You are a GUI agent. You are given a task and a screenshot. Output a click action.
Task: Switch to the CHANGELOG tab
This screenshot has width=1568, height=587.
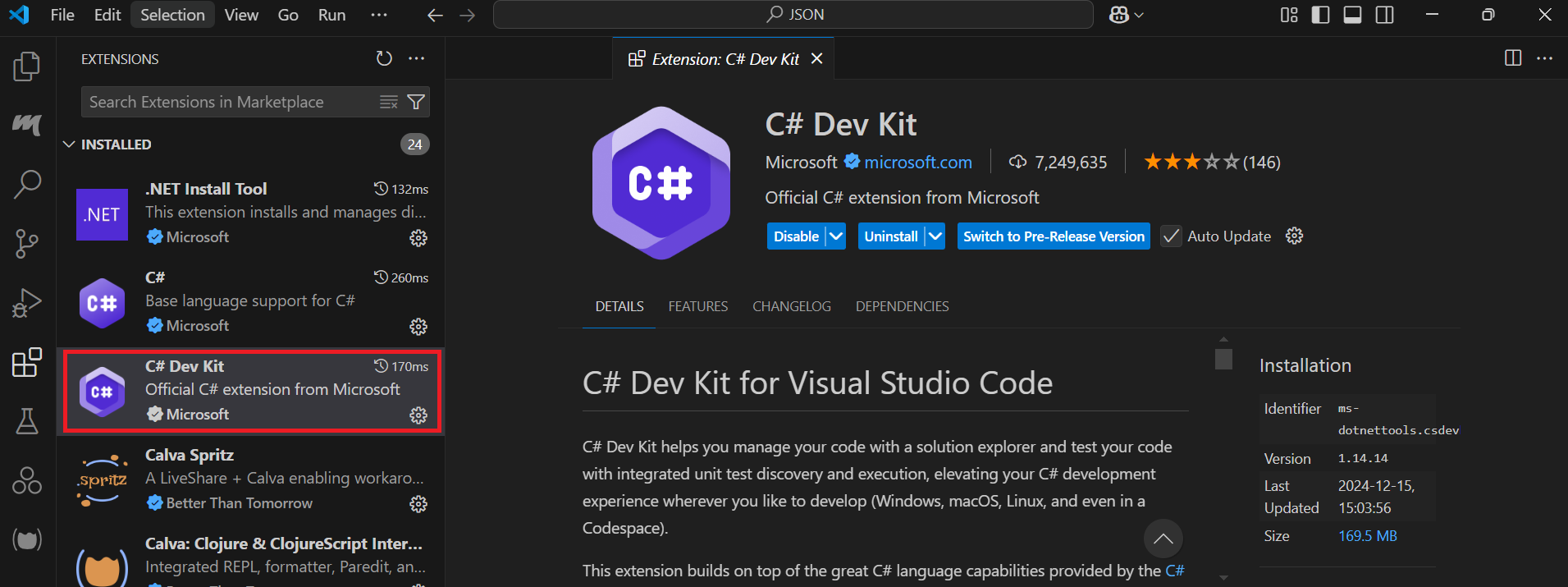(x=792, y=306)
